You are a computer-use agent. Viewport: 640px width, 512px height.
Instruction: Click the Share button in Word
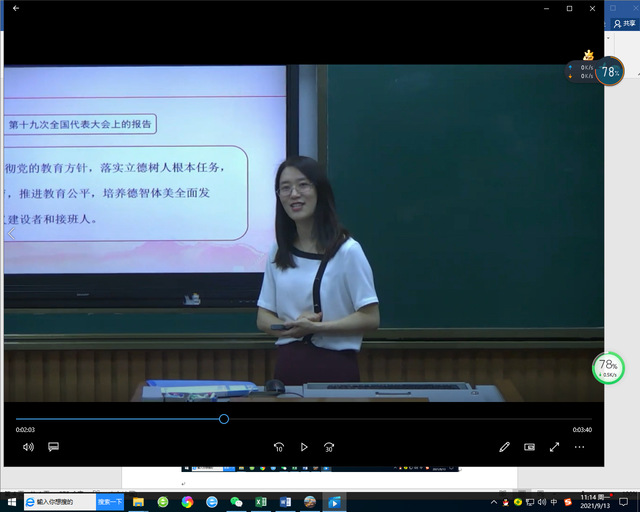[x=624, y=23]
